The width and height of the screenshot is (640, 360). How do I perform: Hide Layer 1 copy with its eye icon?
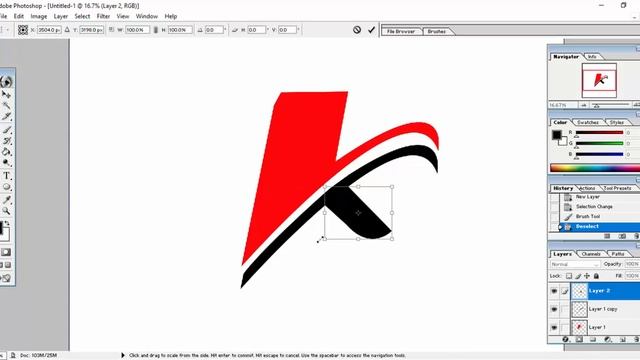click(554, 309)
